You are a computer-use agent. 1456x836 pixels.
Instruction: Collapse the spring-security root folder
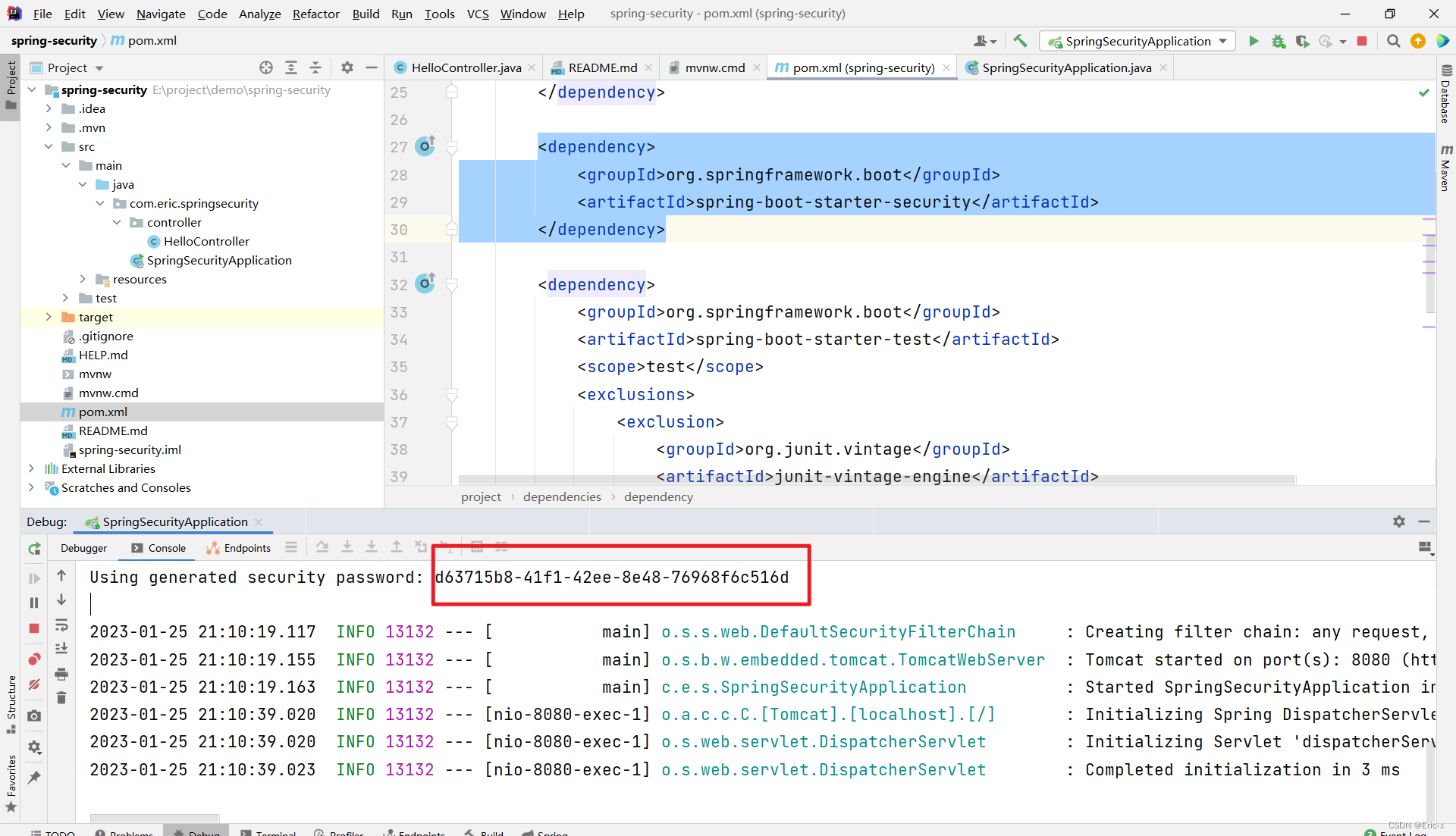tap(32, 89)
